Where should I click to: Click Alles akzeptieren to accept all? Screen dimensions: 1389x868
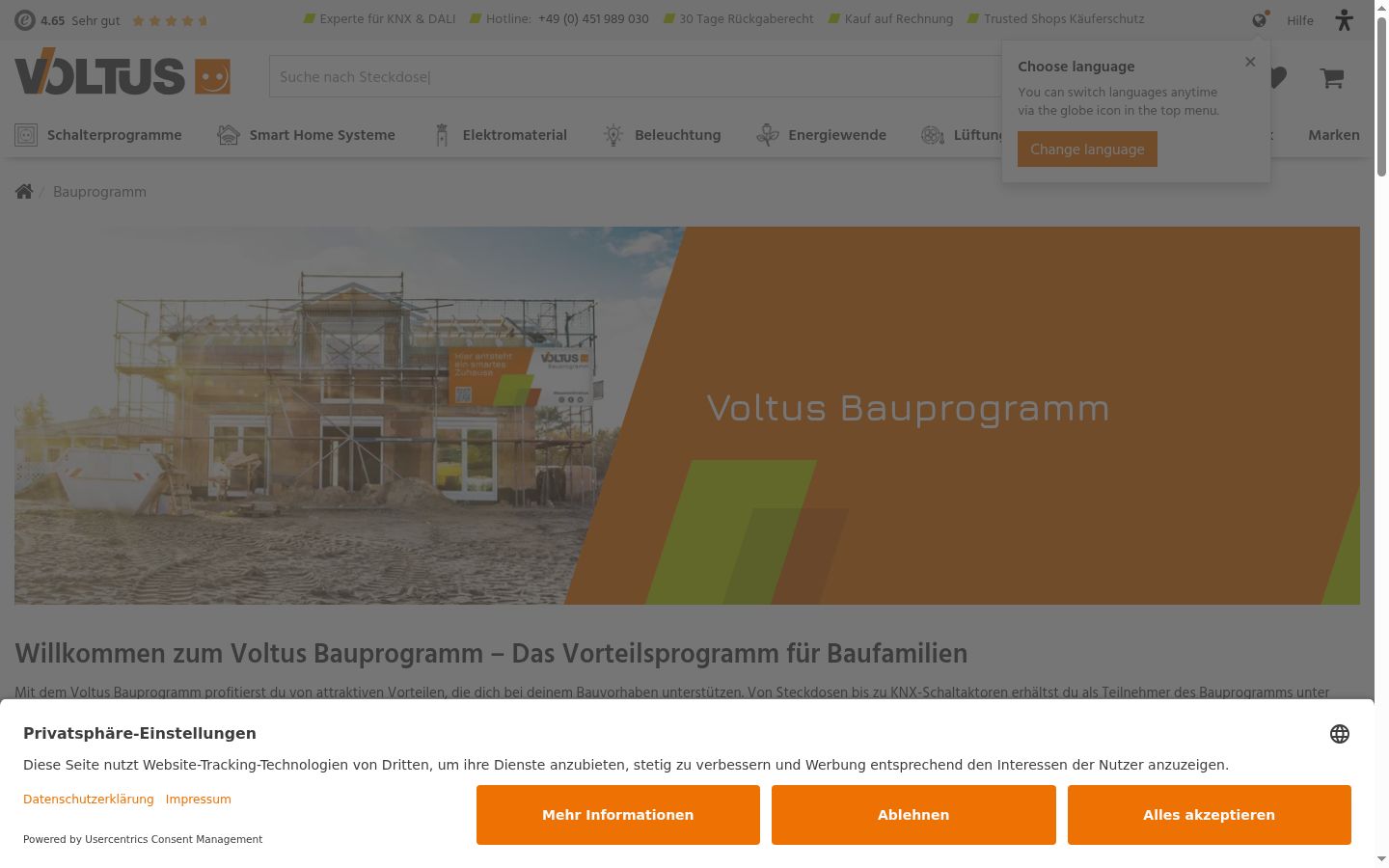point(1210,815)
